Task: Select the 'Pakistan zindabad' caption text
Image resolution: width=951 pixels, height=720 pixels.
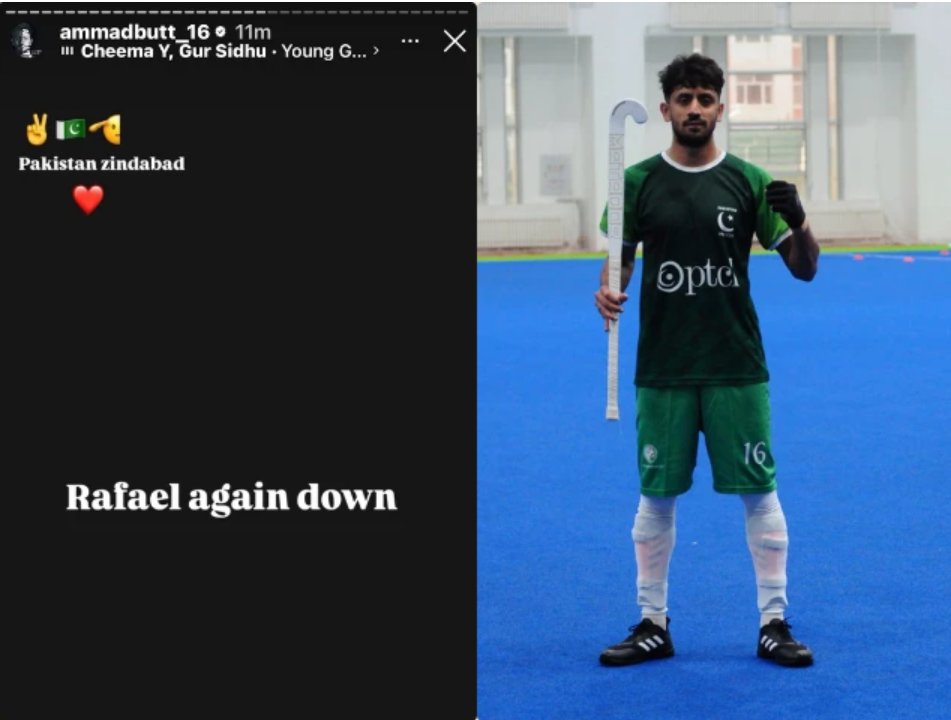Action: [102, 164]
